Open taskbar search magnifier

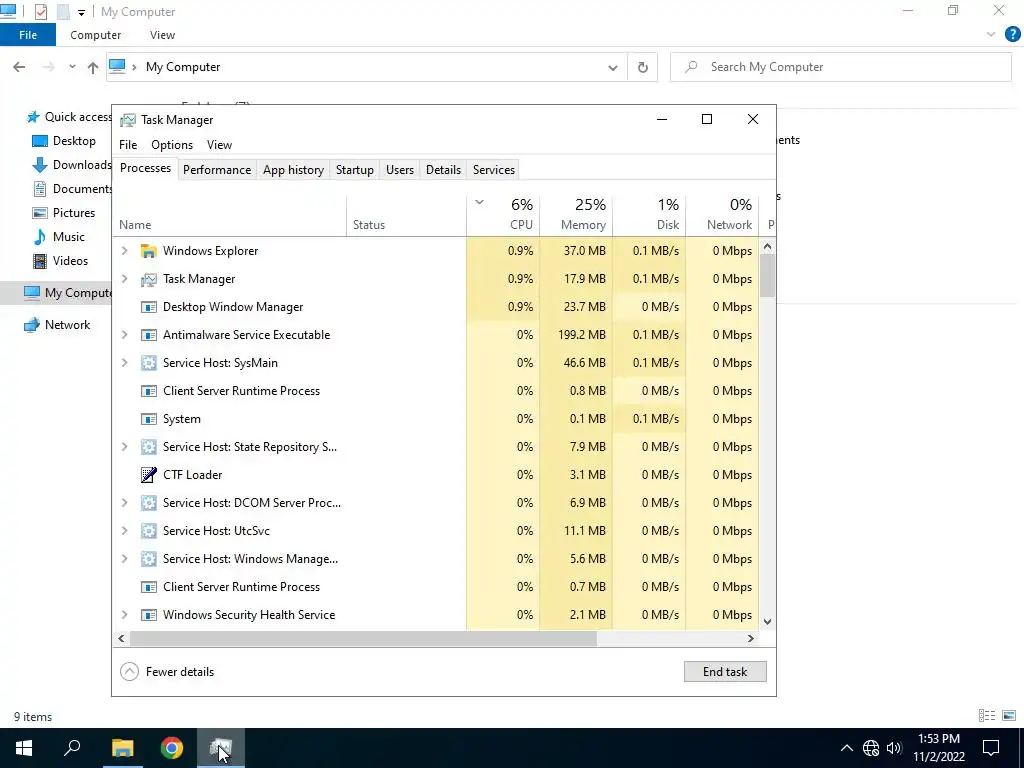coord(72,748)
